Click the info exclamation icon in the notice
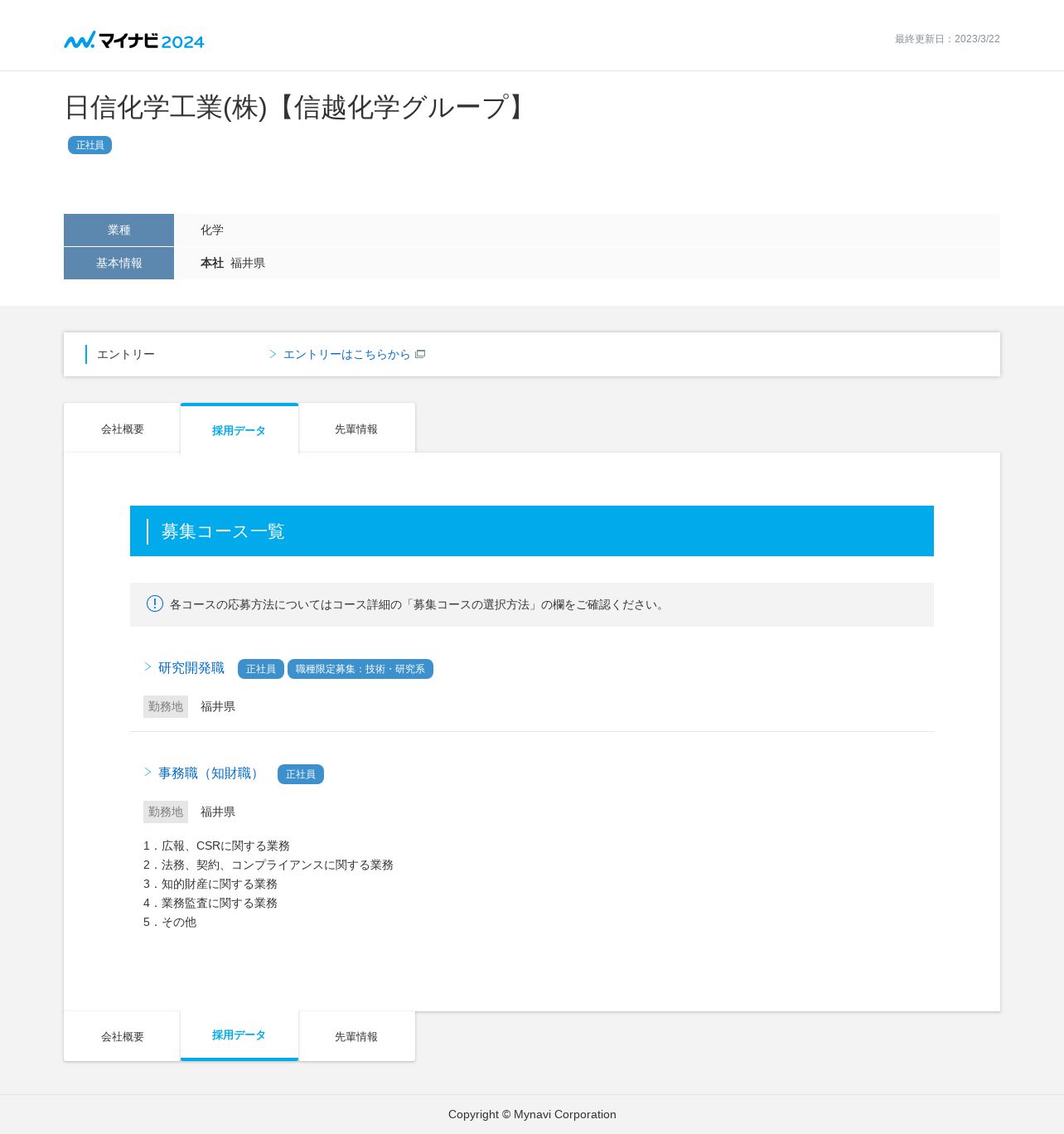 (x=155, y=603)
